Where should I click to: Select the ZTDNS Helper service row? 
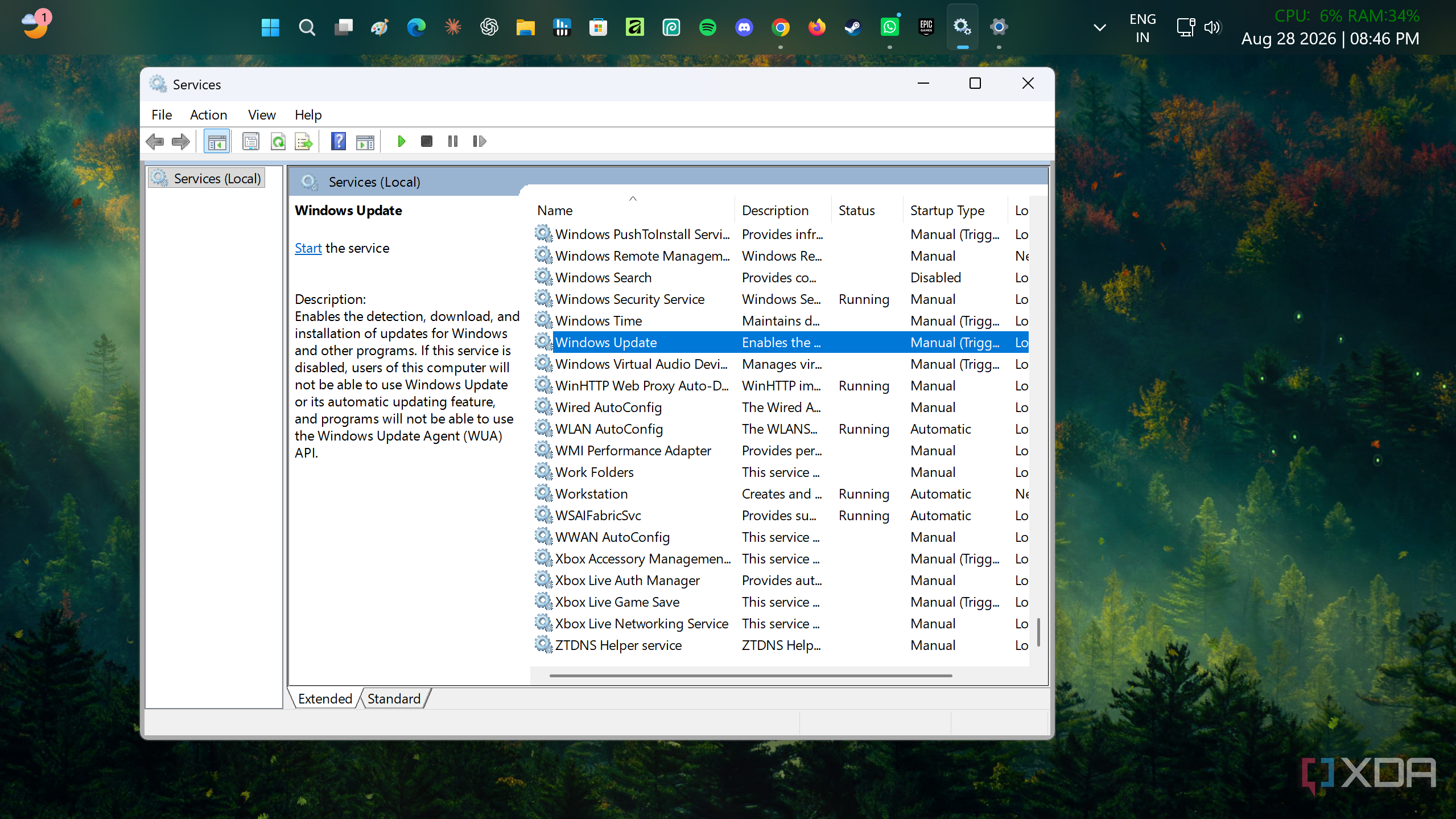(x=781, y=645)
